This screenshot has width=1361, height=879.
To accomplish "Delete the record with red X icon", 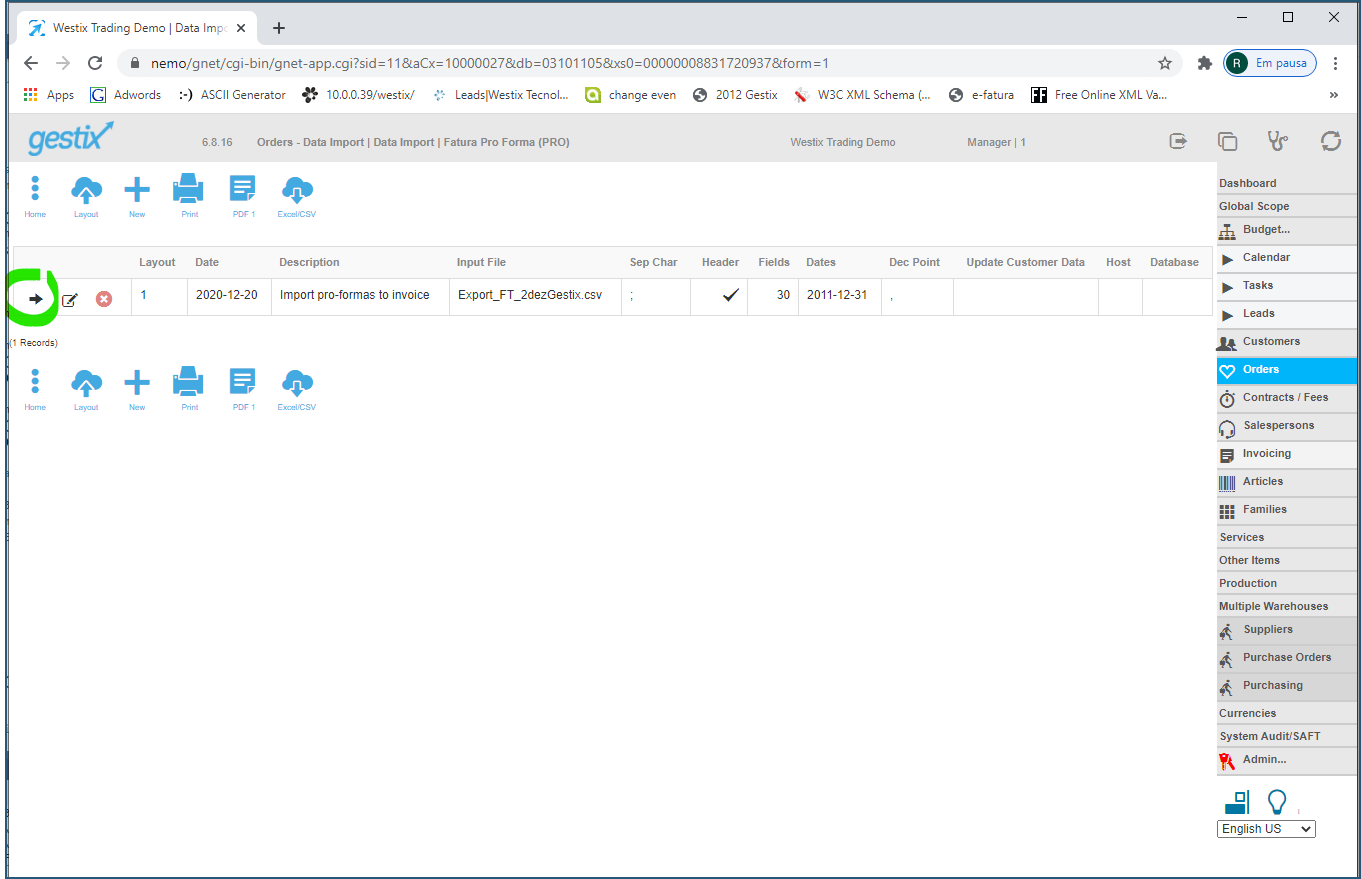I will pyautogui.click(x=104, y=299).
